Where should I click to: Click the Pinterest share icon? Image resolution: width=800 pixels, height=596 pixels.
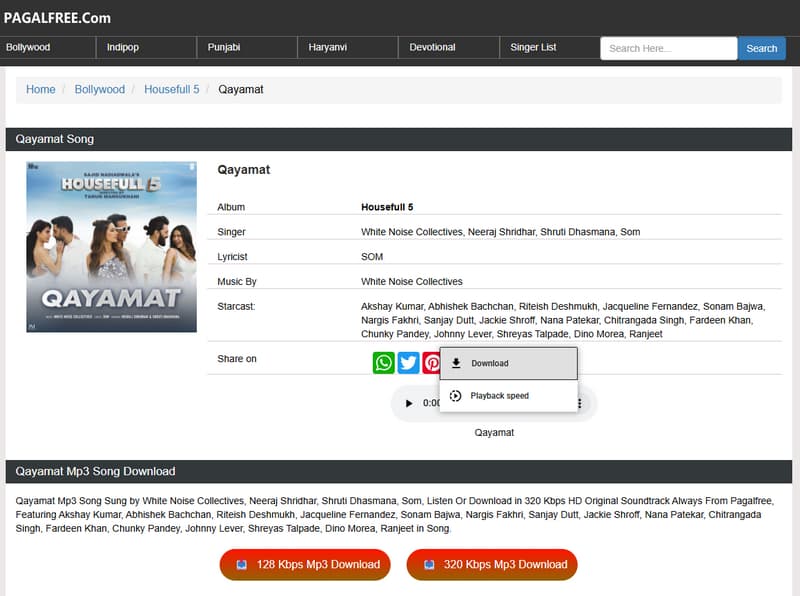pyautogui.click(x=430, y=363)
